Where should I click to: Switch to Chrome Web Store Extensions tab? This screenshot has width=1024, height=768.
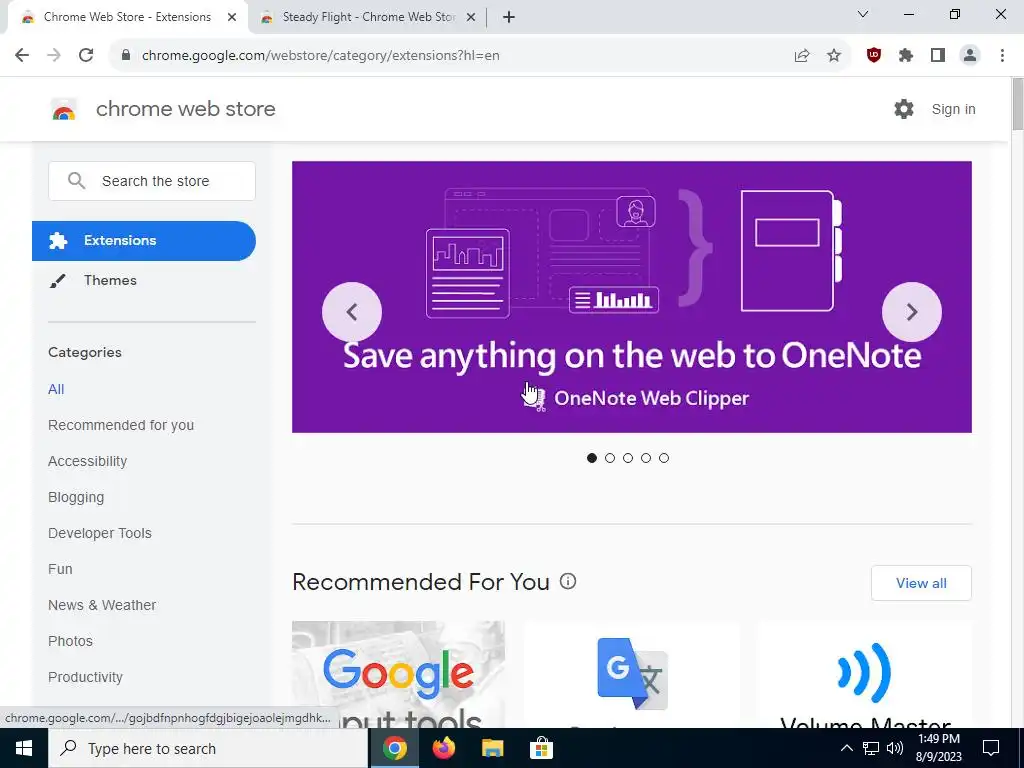(127, 18)
